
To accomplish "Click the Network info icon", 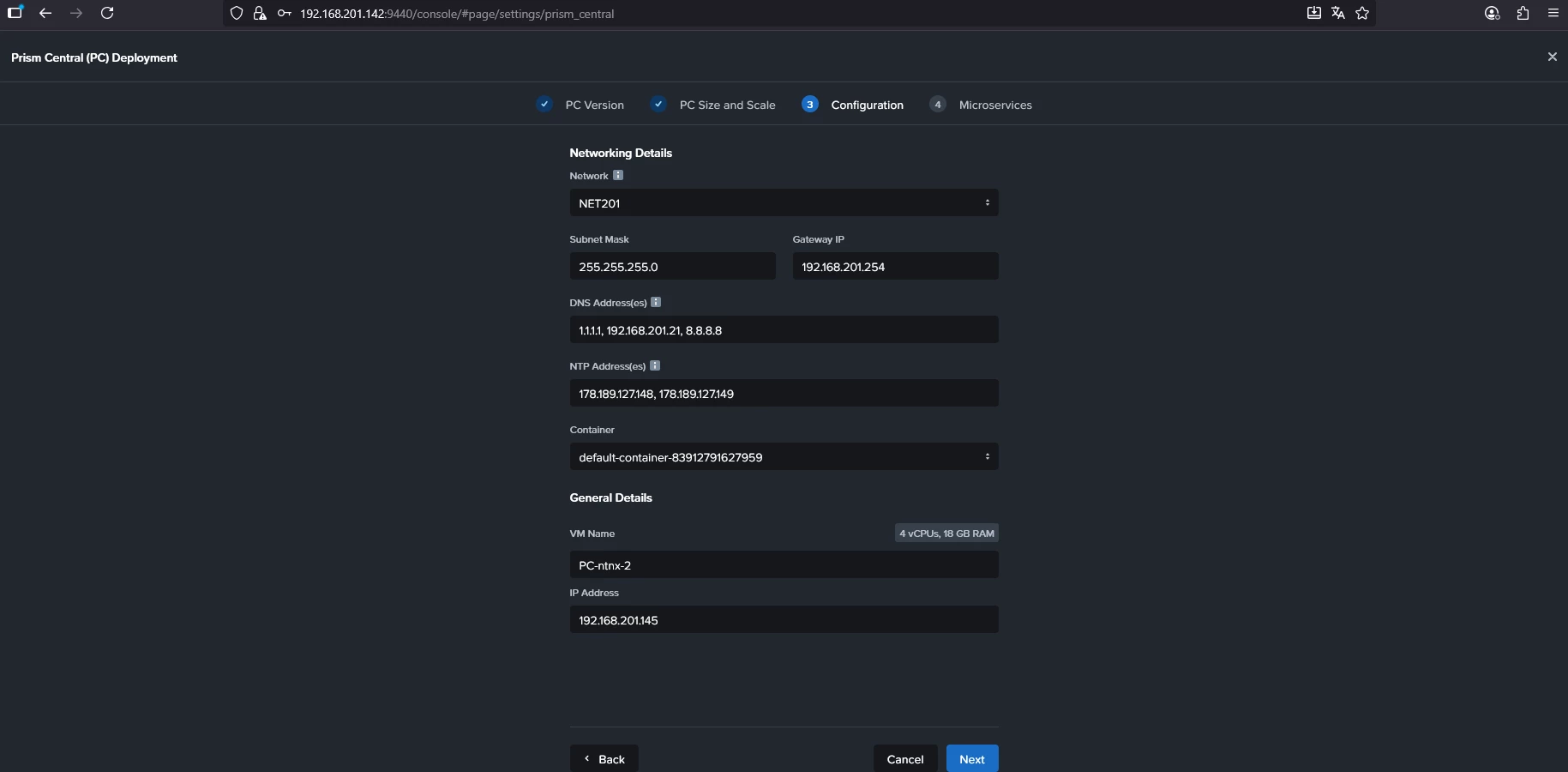I will [618, 175].
